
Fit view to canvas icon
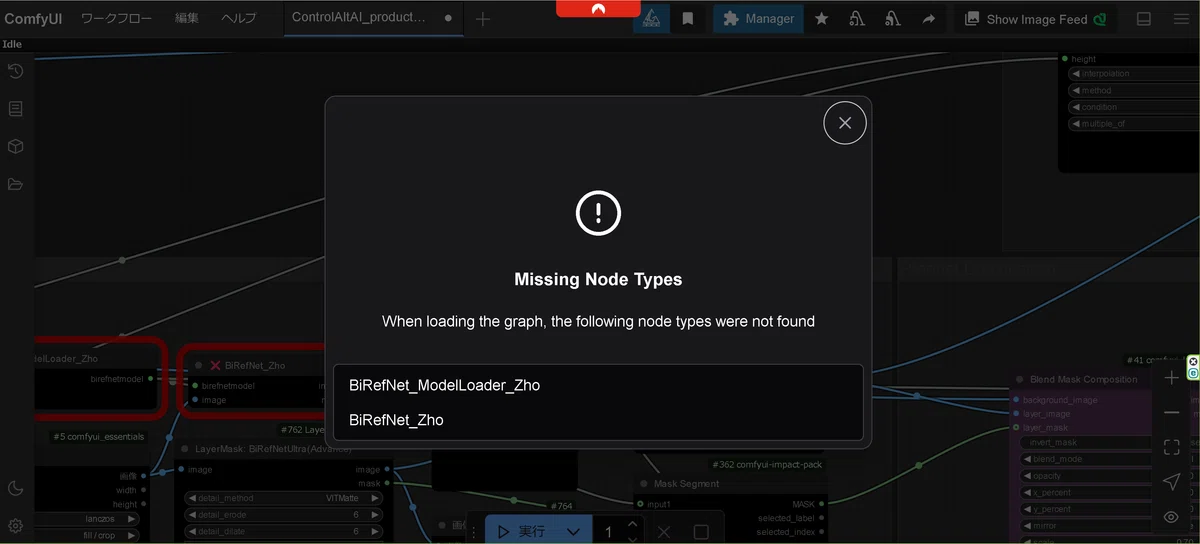tap(1172, 447)
